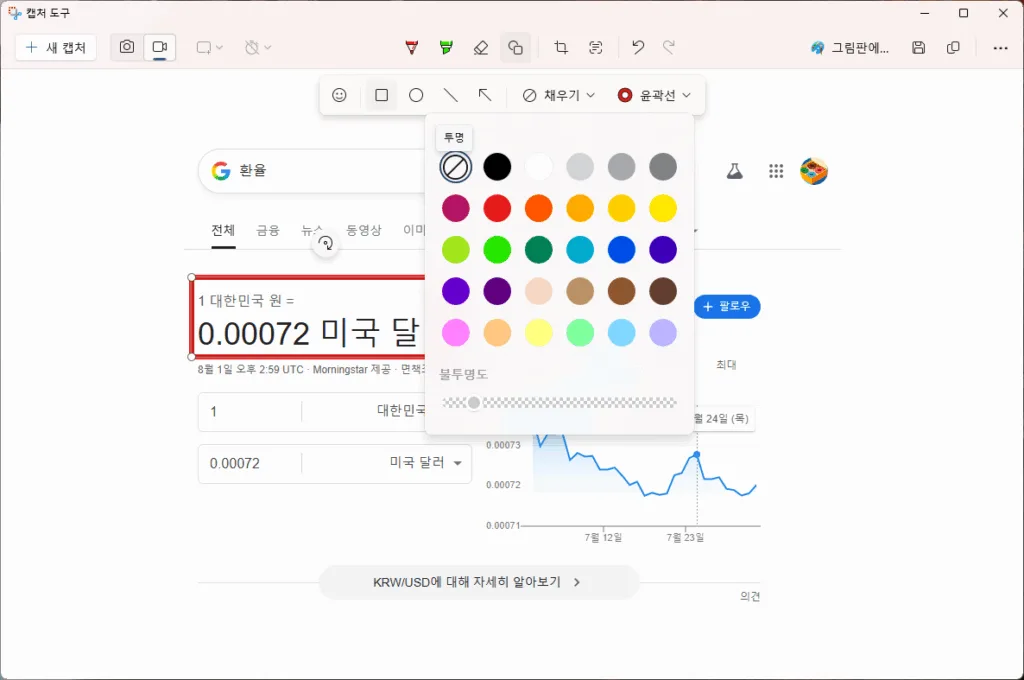This screenshot has width=1024, height=680.
Task: Select the circle shape
Action: pyautogui.click(x=416, y=95)
